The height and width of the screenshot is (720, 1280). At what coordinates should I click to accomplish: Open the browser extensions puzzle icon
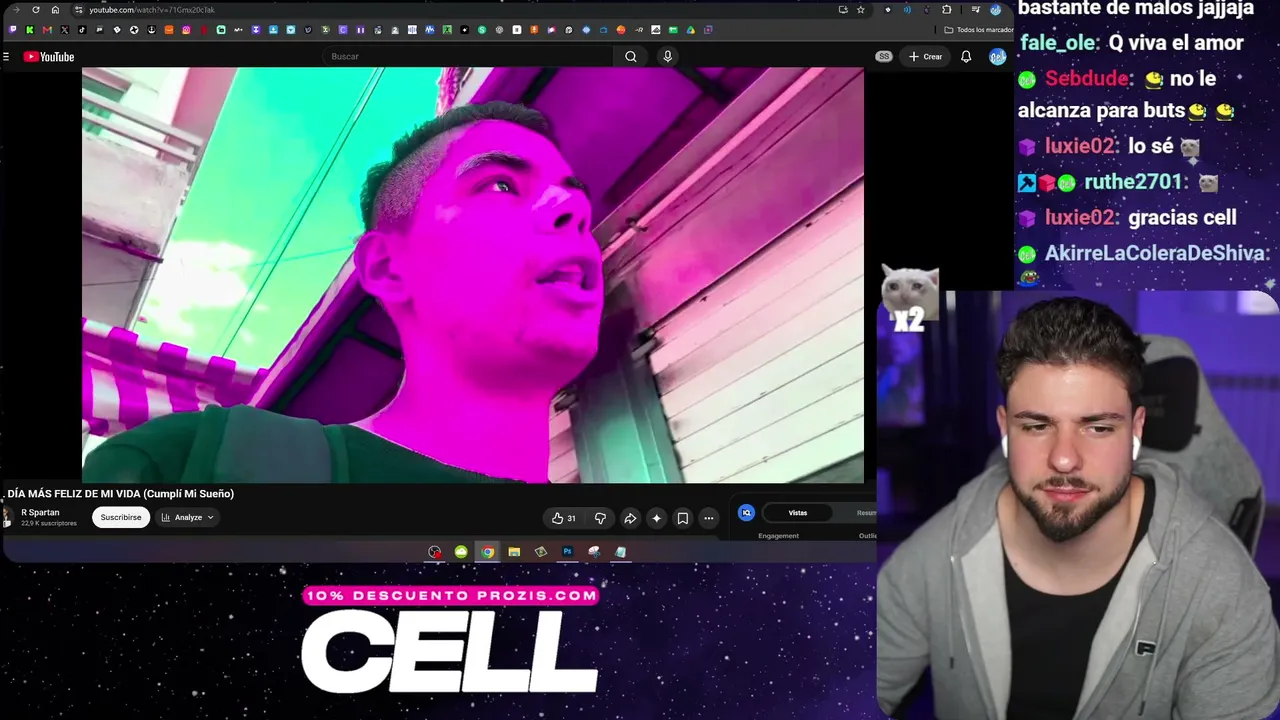(x=947, y=10)
